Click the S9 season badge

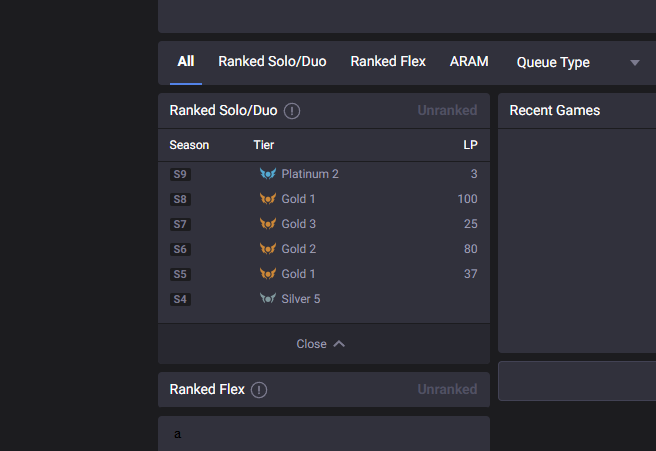(x=180, y=174)
